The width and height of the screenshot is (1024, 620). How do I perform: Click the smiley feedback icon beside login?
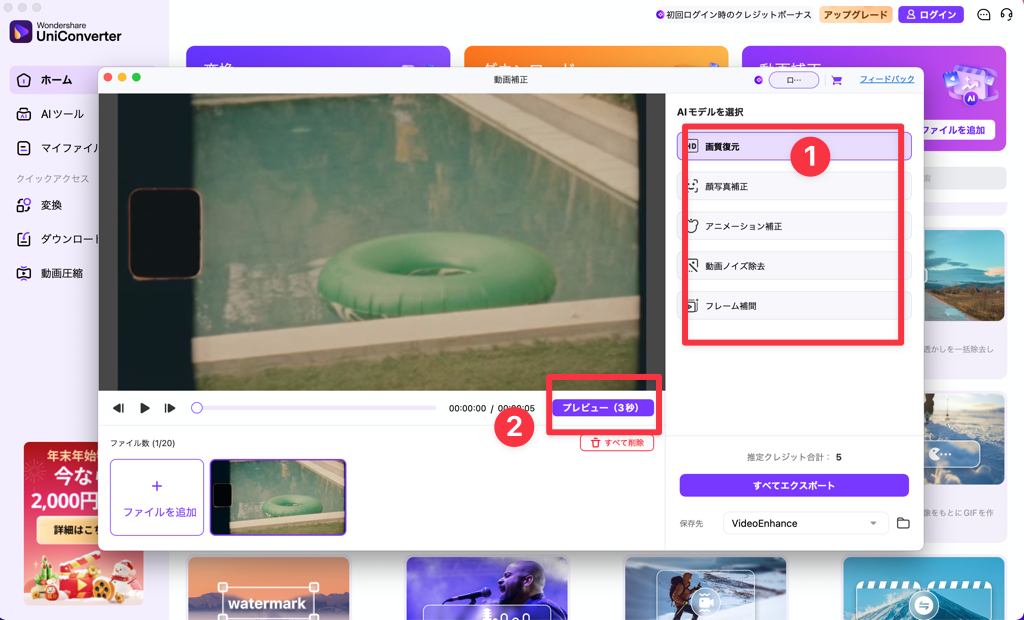point(983,14)
